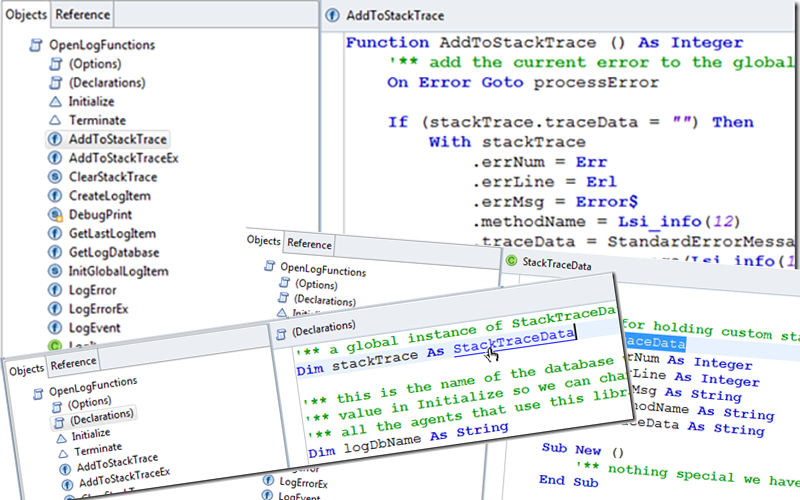Click function icon beside GetLogDatabase
Viewport: 800px width, 500px height.
tap(55, 253)
